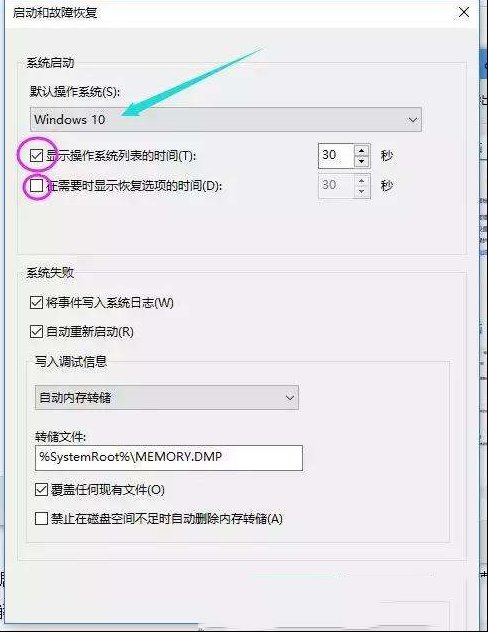Disable 自动重新启动(R) checkbox
The image size is (488, 632).
coord(36,332)
